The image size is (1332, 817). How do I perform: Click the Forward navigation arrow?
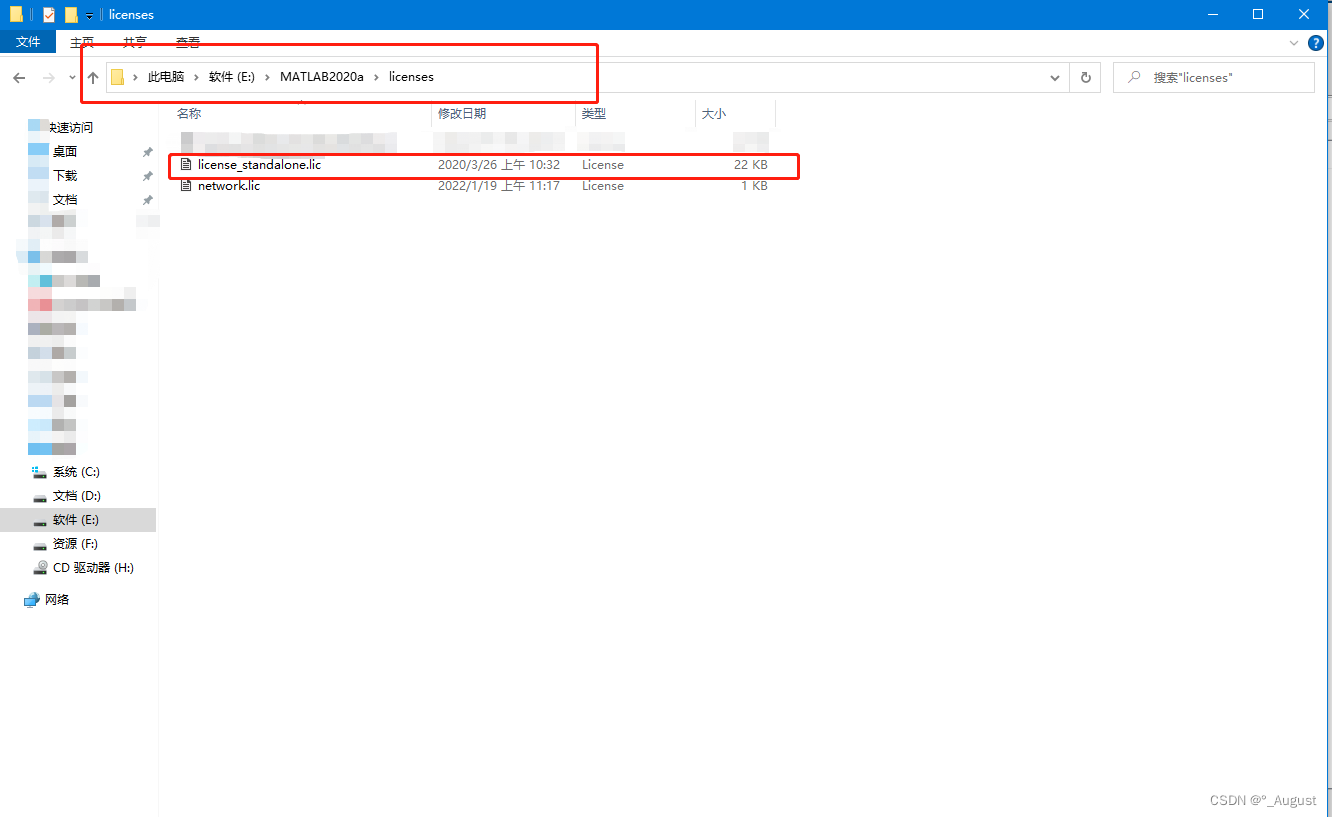coord(48,77)
